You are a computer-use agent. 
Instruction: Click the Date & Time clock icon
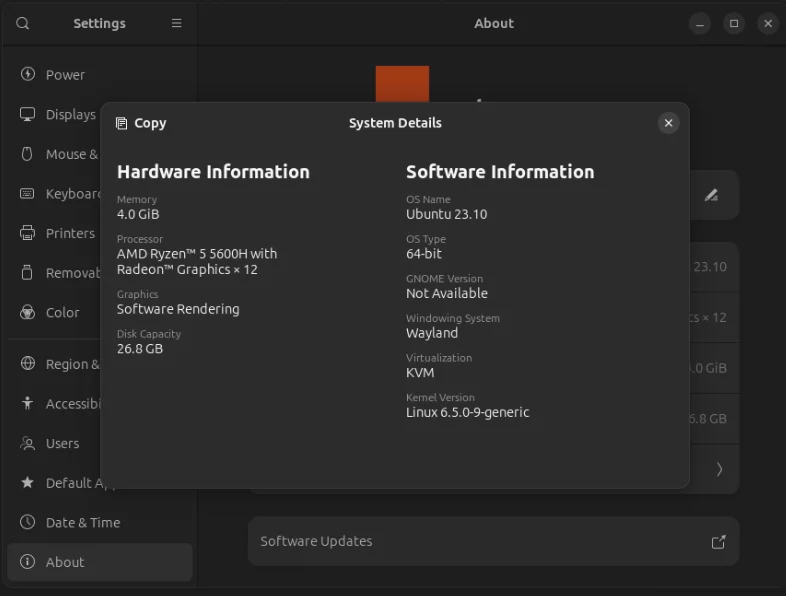[28, 522]
